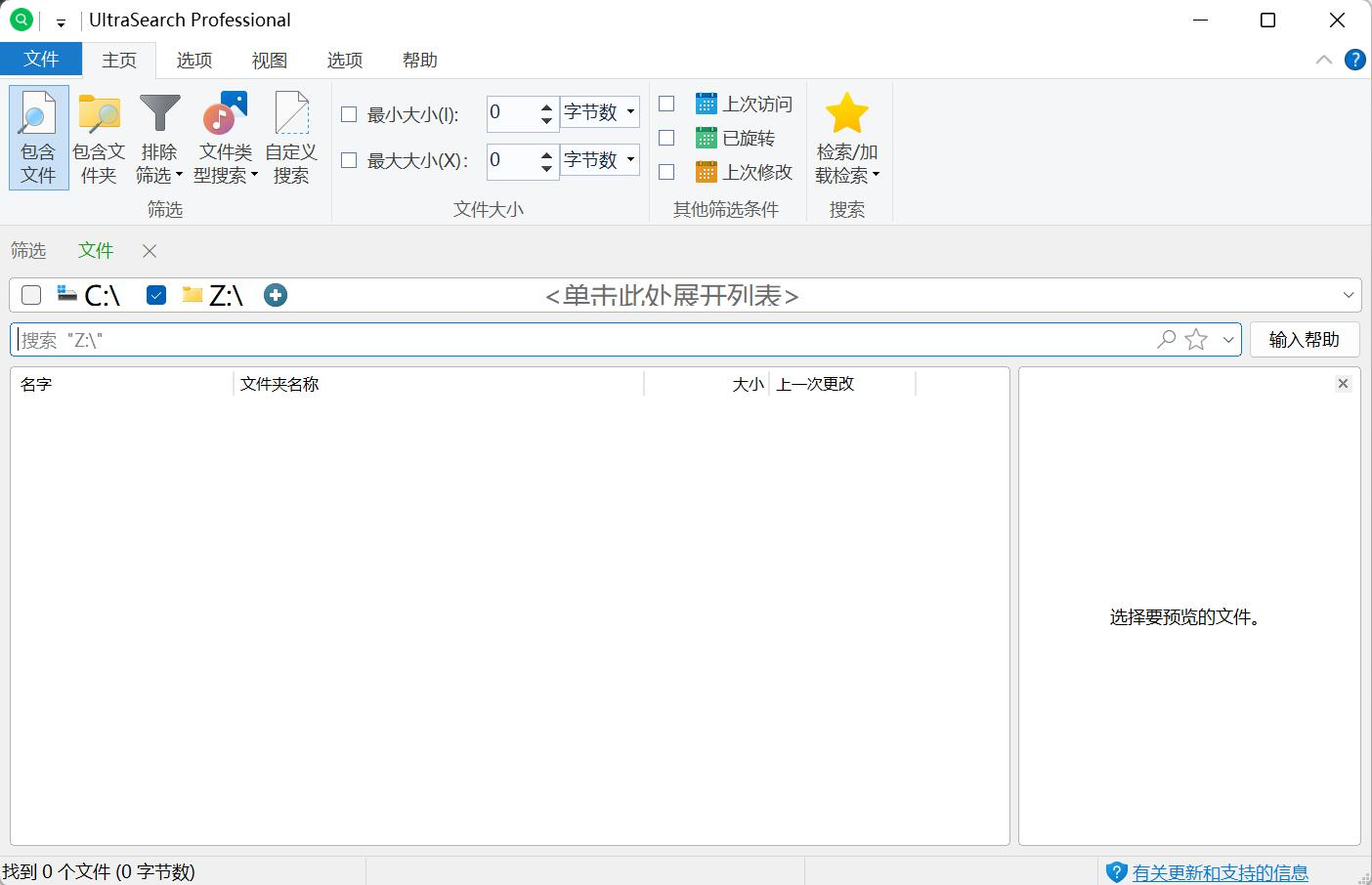Open the 有关更新和支持的信息 link

point(1220,872)
